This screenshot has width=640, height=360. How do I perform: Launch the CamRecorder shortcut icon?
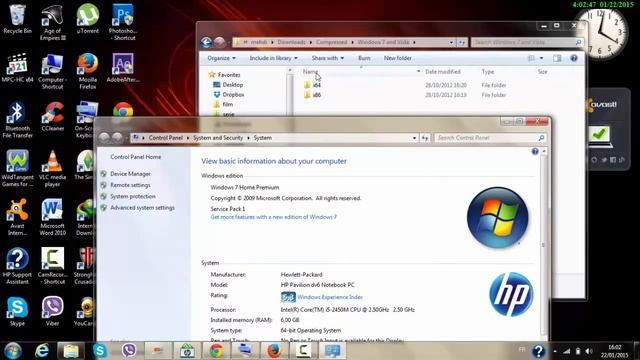click(x=52, y=267)
